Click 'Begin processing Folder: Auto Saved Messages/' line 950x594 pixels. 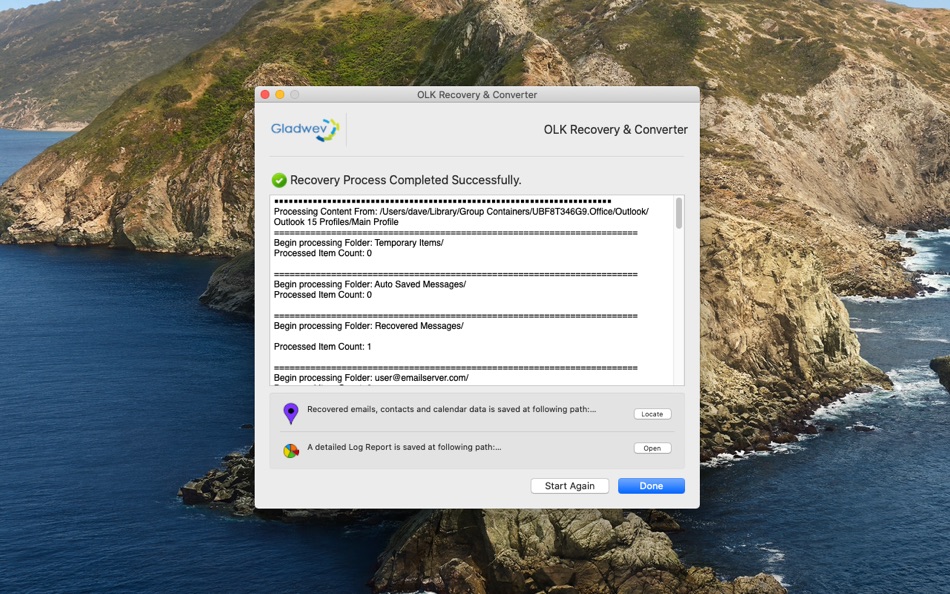coord(370,284)
